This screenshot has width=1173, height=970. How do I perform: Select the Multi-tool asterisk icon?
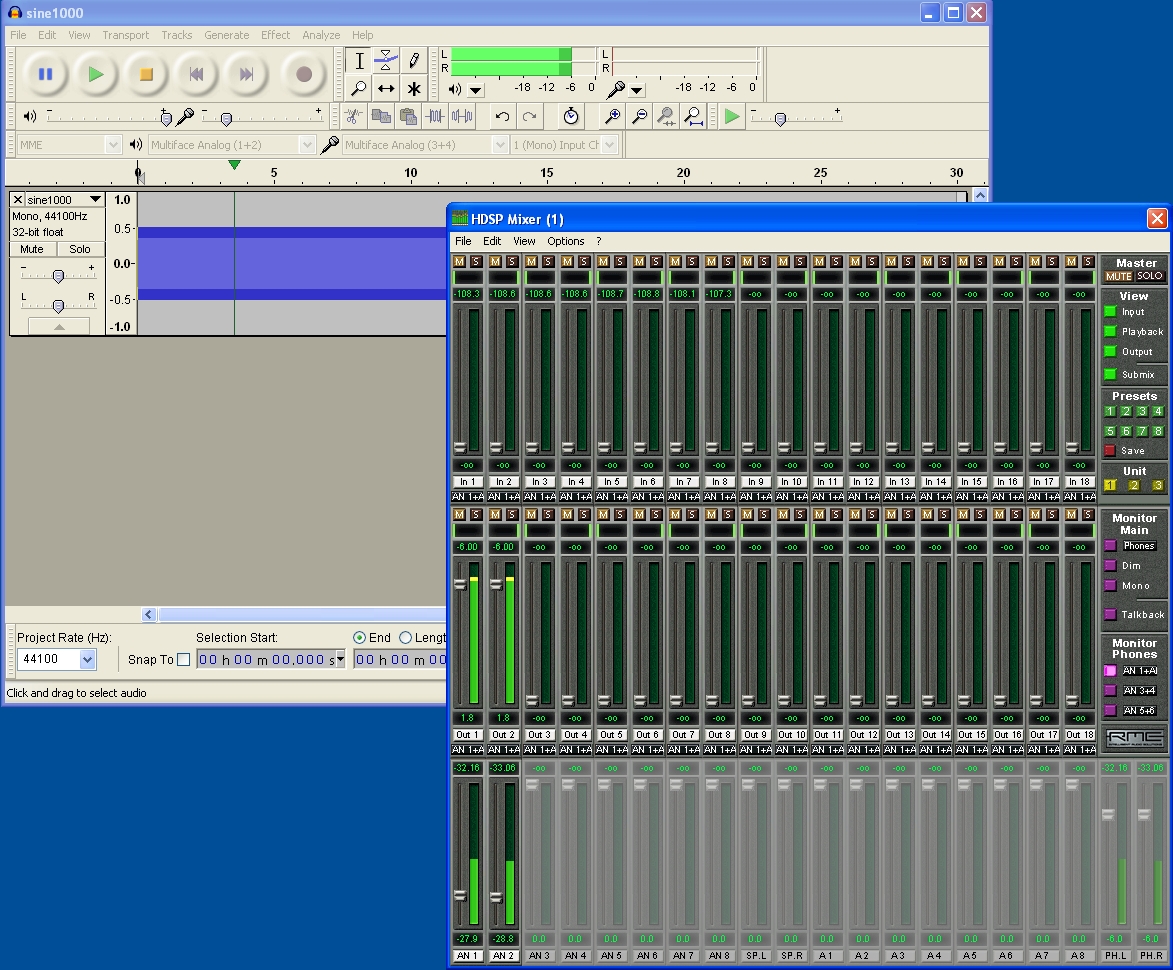pyautogui.click(x=414, y=88)
